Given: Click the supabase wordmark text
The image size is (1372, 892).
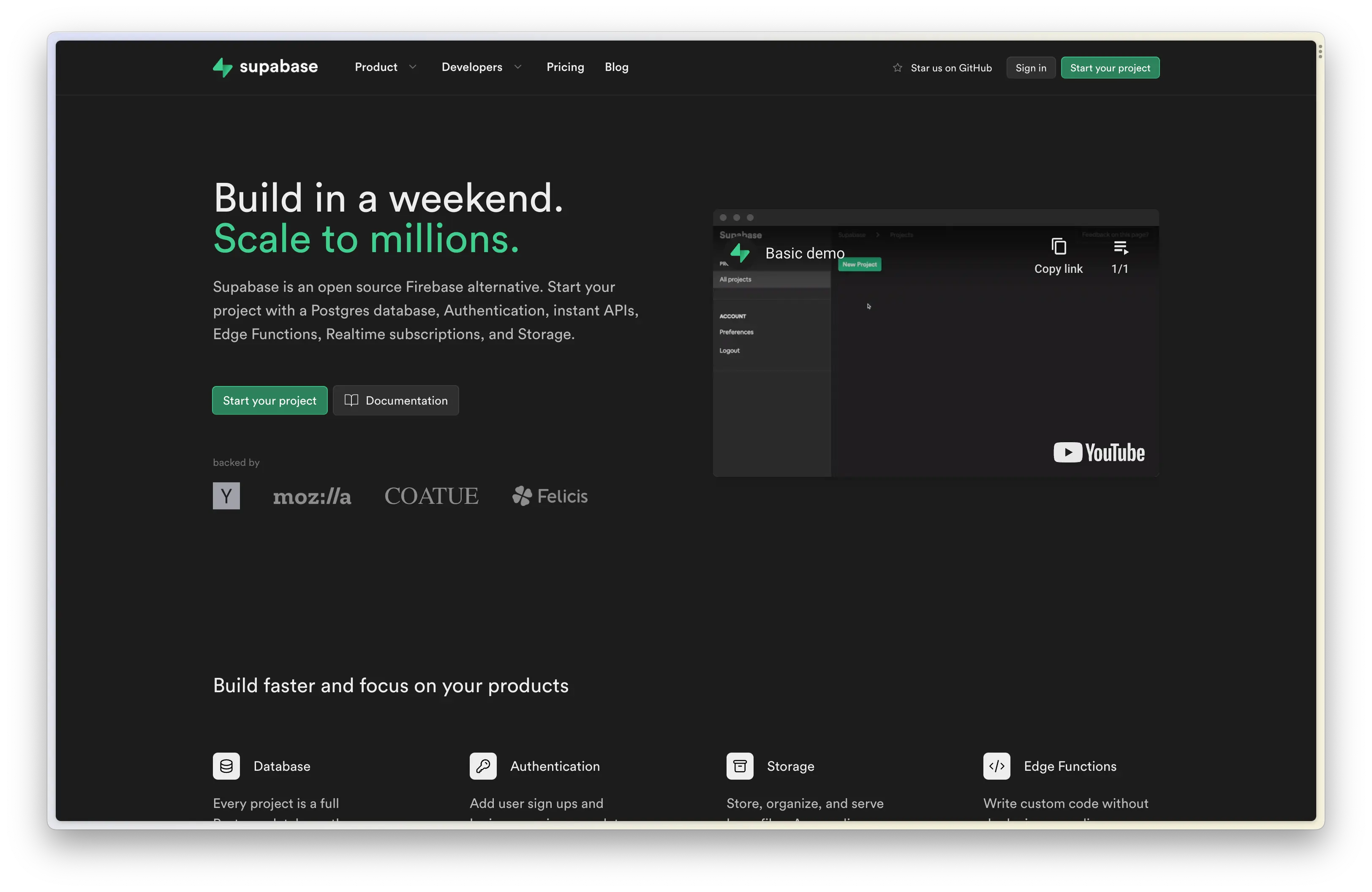Looking at the screenshot, I should (278, 67).
